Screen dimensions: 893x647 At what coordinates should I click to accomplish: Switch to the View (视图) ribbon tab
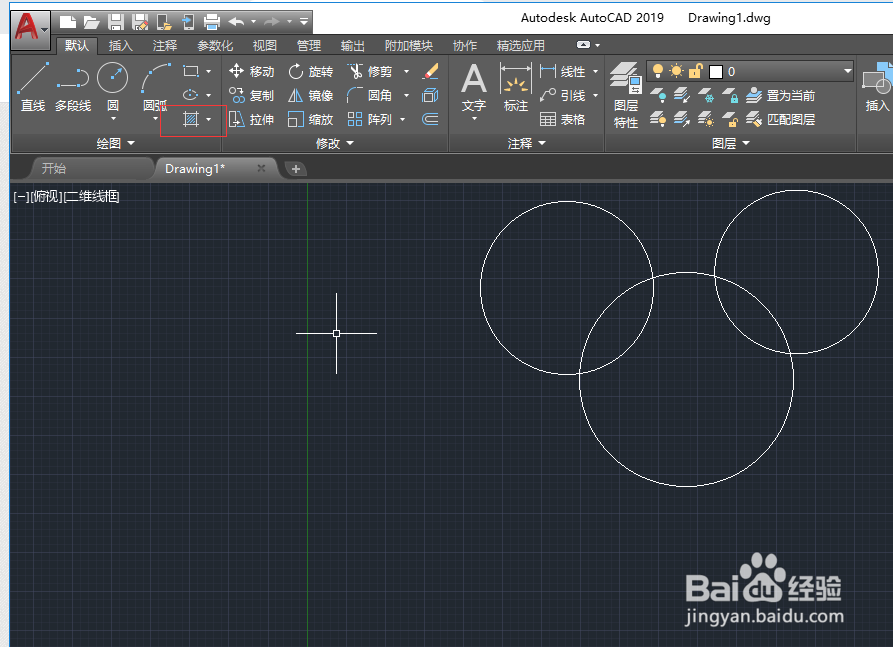pyautogui.click(x=264, y=46)
